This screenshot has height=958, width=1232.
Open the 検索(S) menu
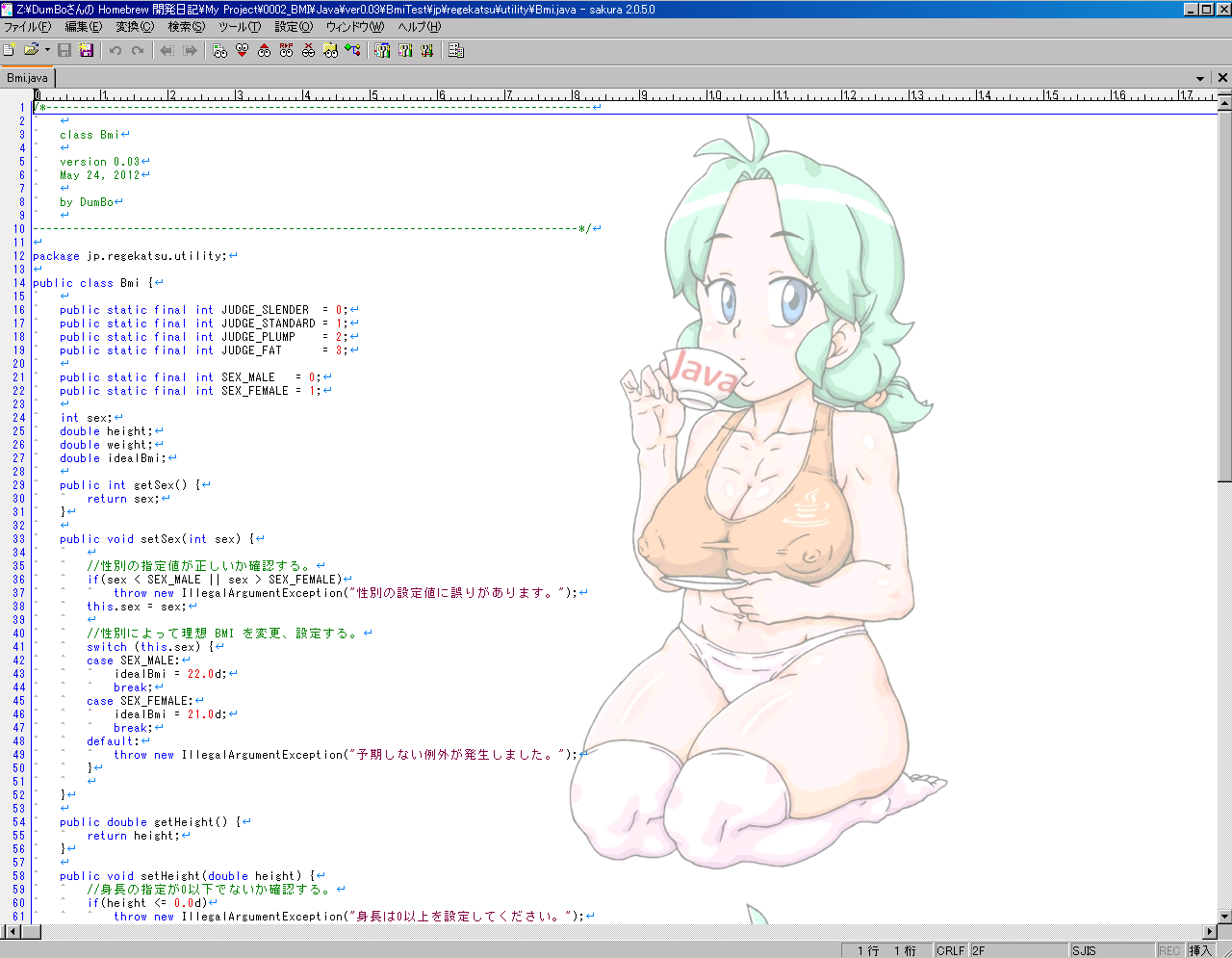pyautogui.click(x=187, y=27)
